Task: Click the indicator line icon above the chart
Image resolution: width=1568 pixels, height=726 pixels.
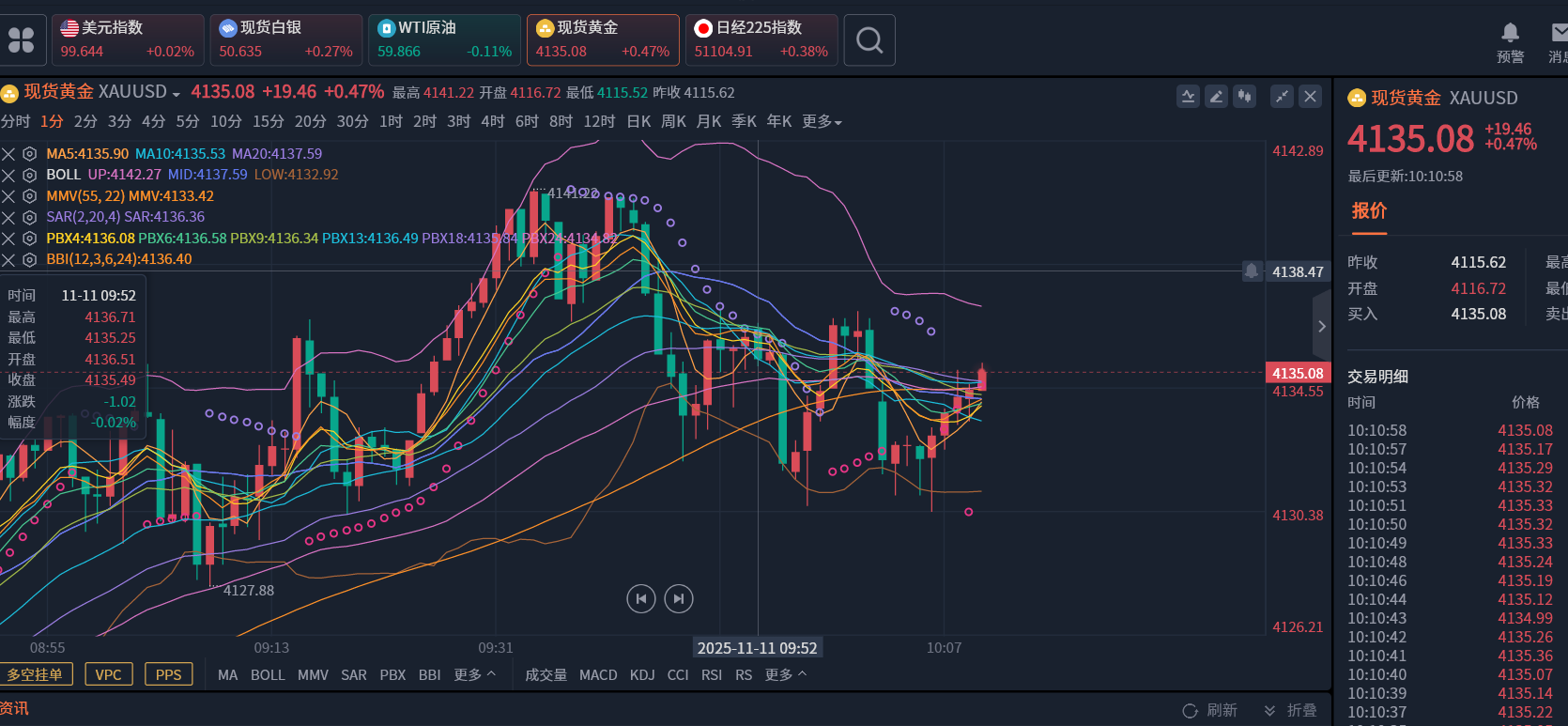Action: [x=1188, y=96]
